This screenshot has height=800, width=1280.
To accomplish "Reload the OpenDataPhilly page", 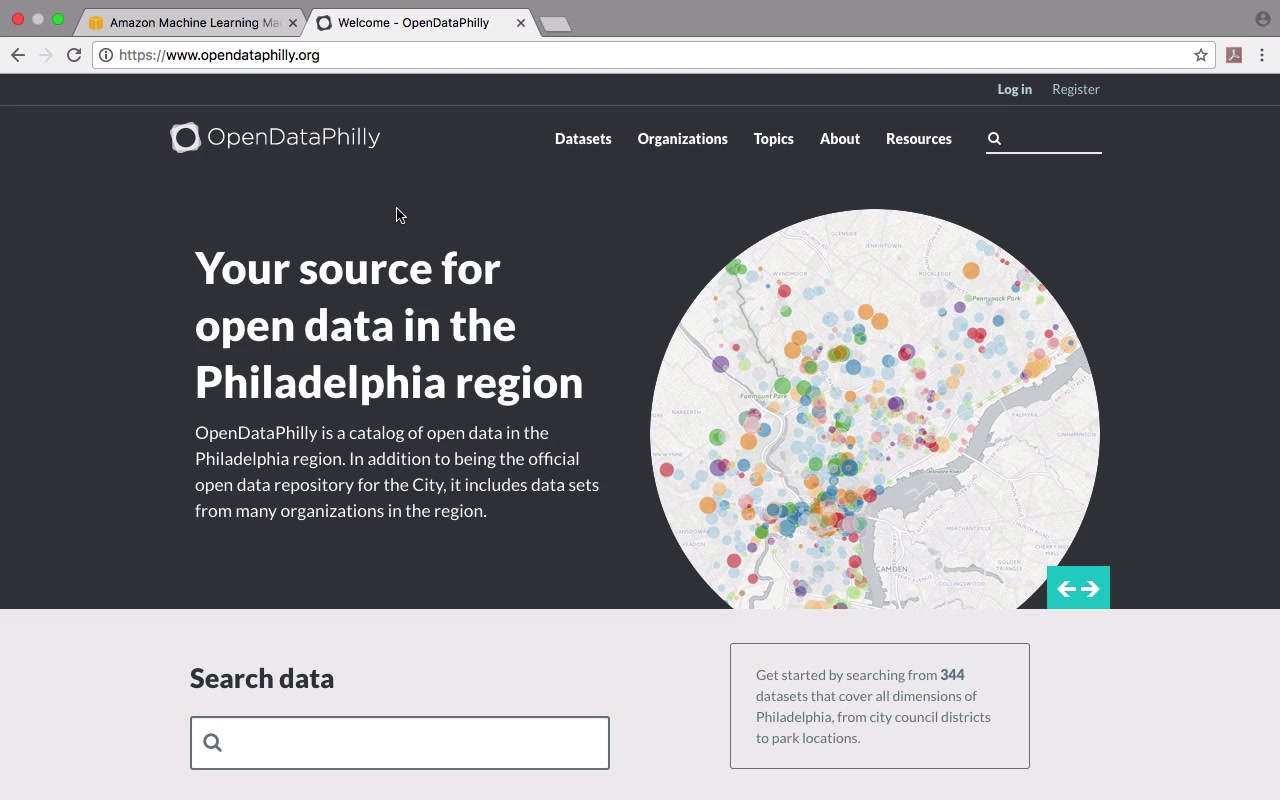I will (x=74, y=55).
